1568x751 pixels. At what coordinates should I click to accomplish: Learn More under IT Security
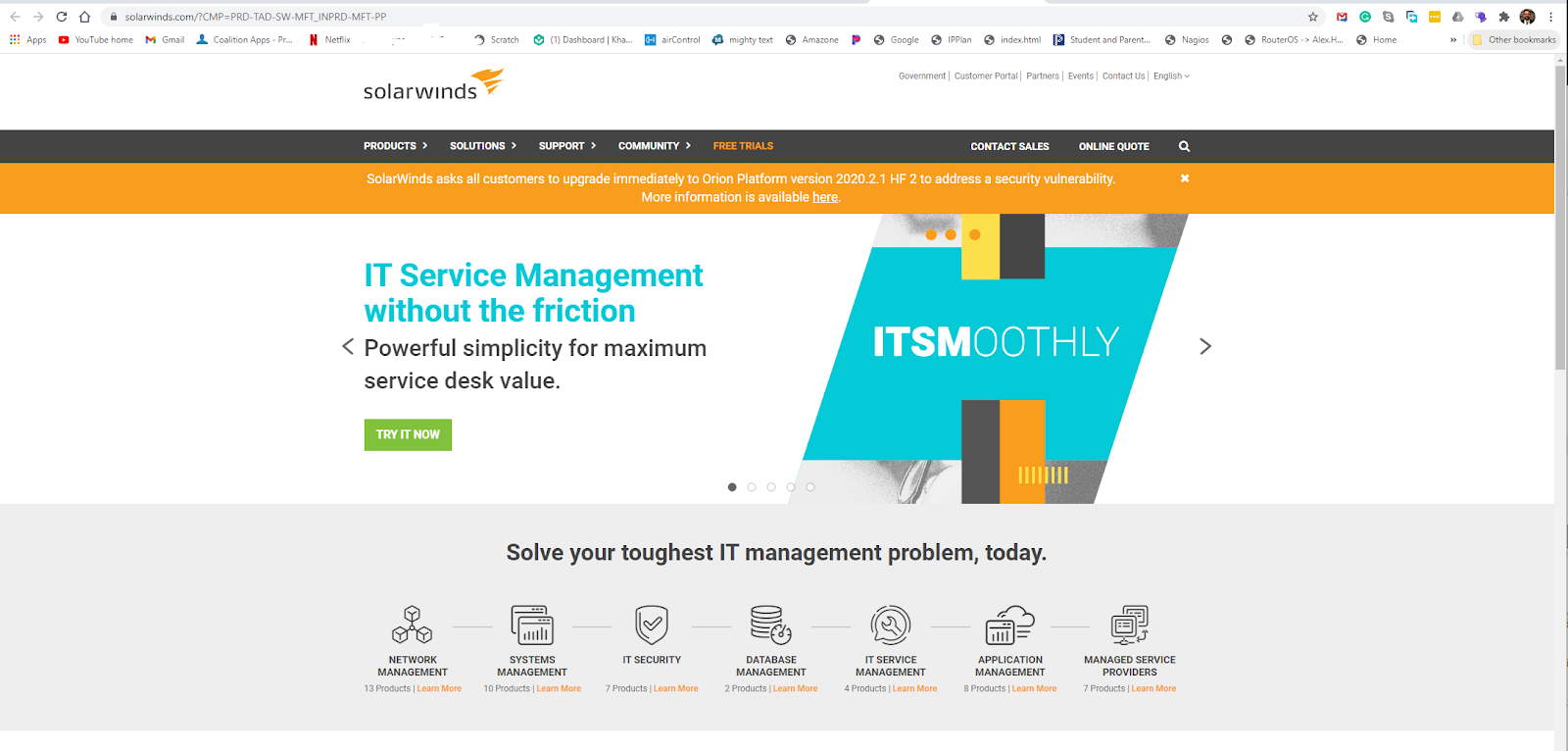point(676,689)
